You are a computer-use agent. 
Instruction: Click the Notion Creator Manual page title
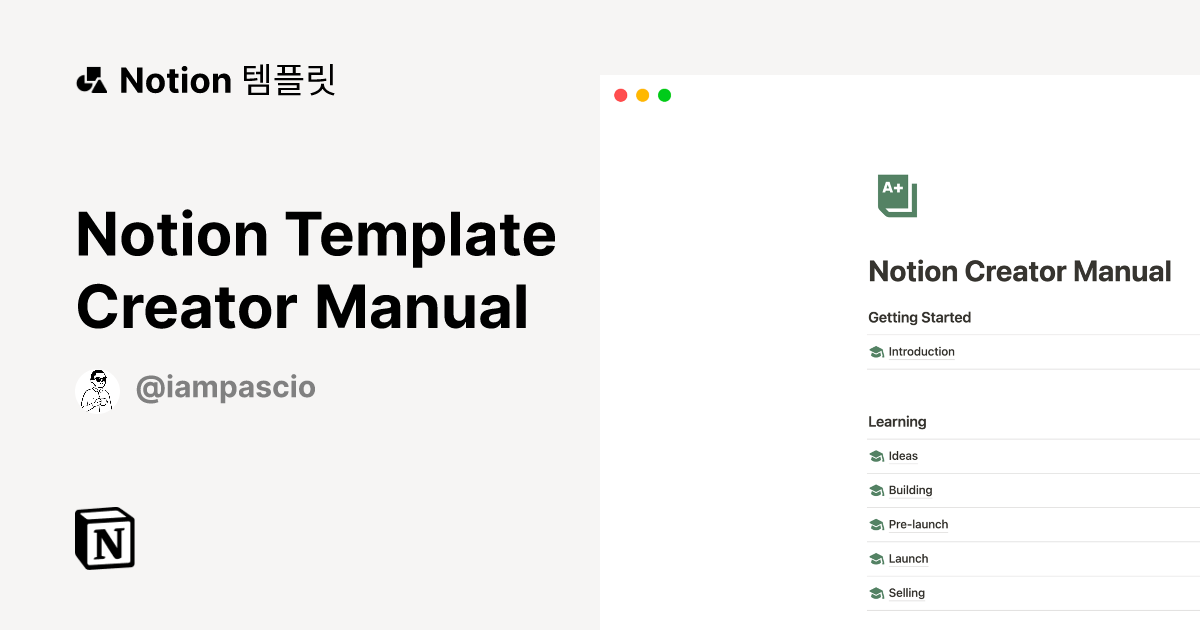coord(1019,271)
